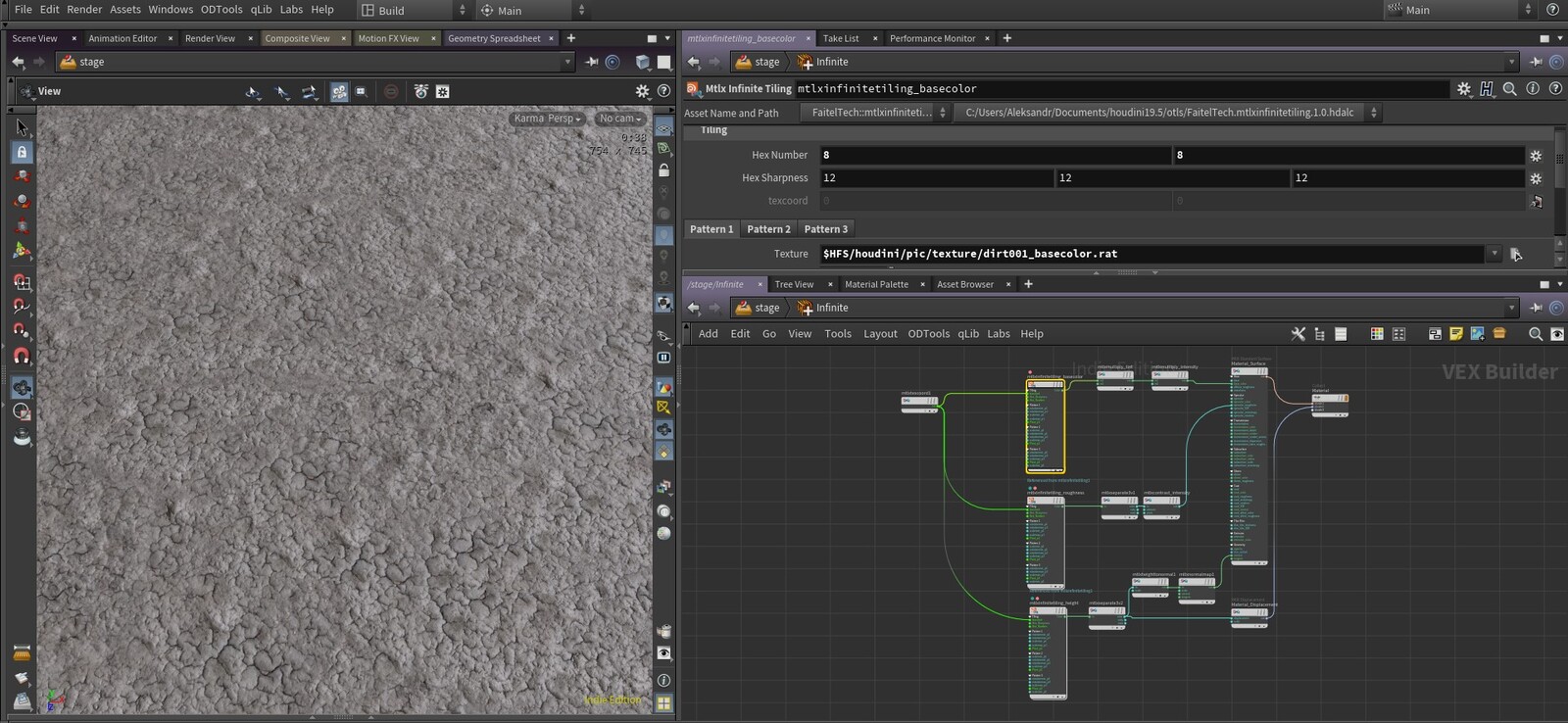
Task: Go back using scene view back arrow
Action: (18, 62)
